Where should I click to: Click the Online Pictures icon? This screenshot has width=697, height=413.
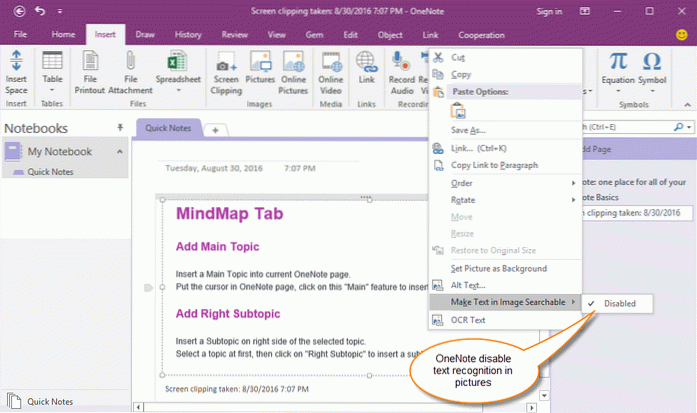point(293,61)
